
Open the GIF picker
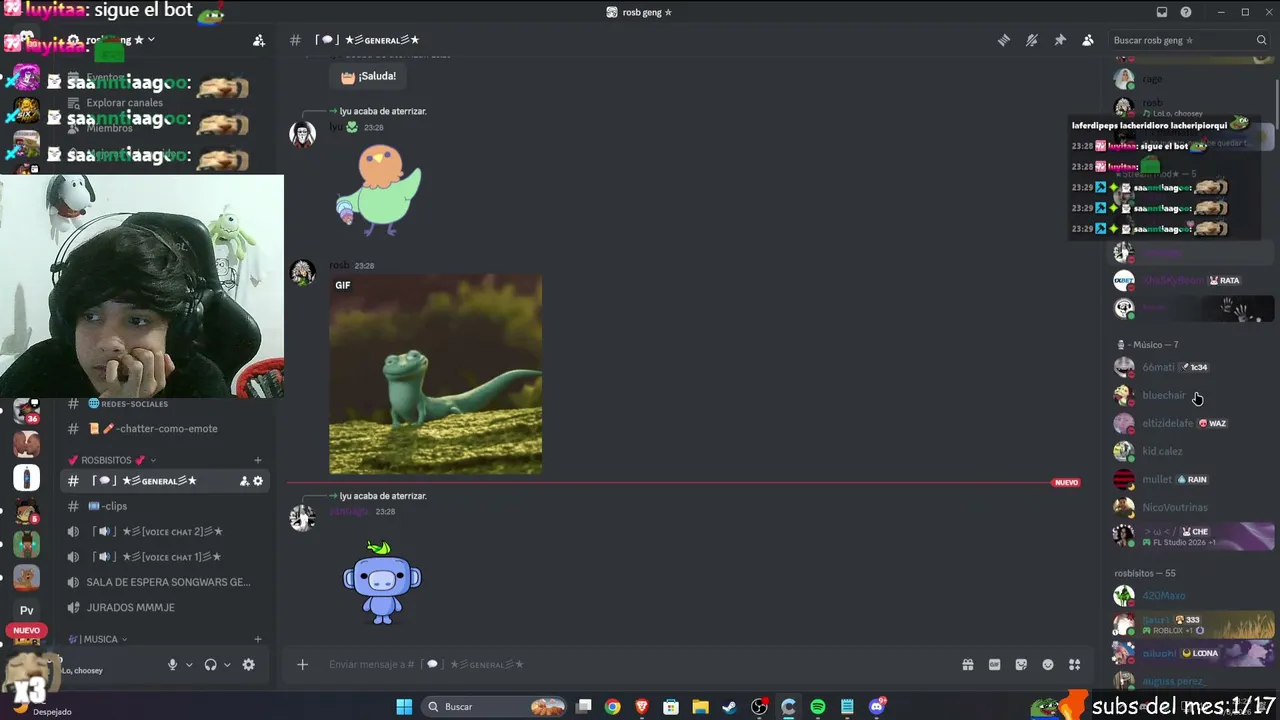(x=994, y=664)
